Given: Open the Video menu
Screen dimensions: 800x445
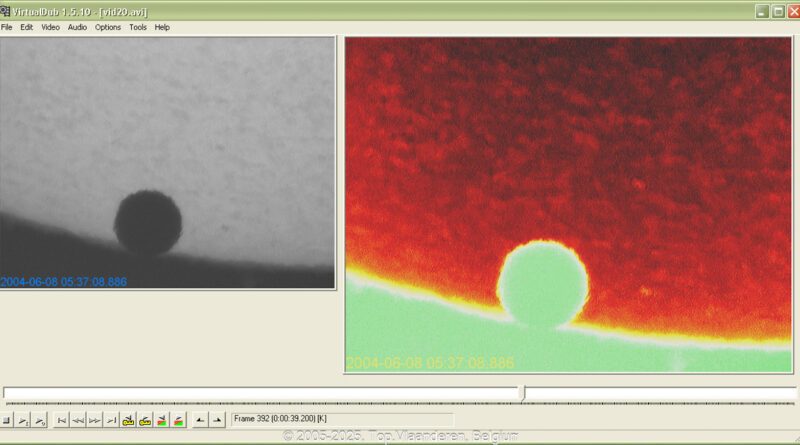Looking at the screenshot, I should coord(51,28).
